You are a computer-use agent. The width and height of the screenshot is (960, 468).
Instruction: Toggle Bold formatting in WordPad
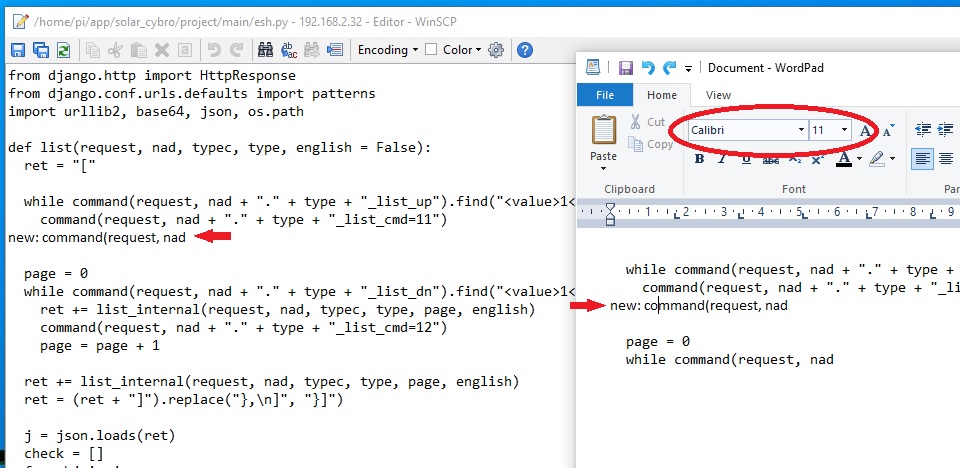[699, 158]
